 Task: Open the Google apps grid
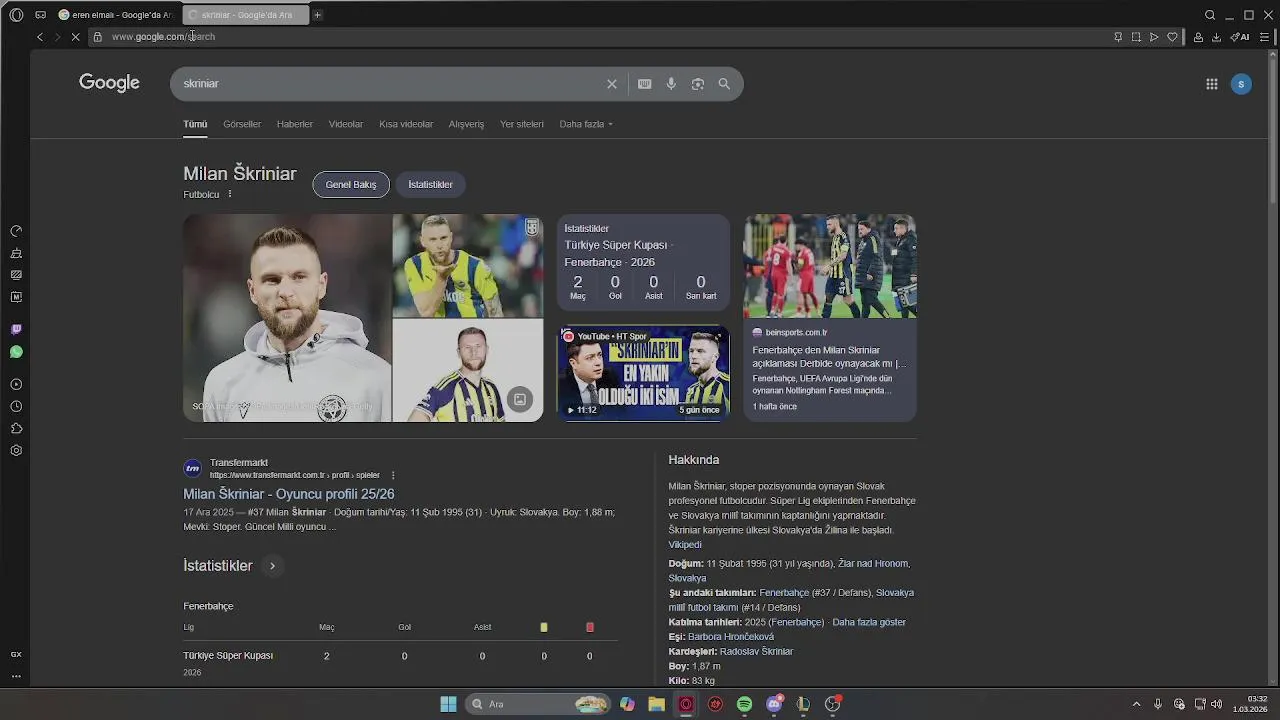[1211, 84]
